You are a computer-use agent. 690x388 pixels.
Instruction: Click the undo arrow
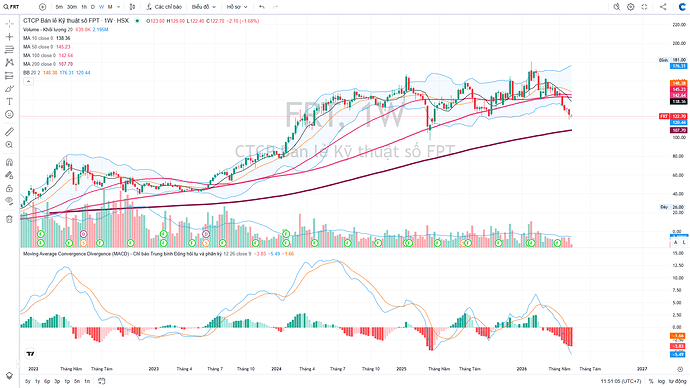(x=262, y=7)
